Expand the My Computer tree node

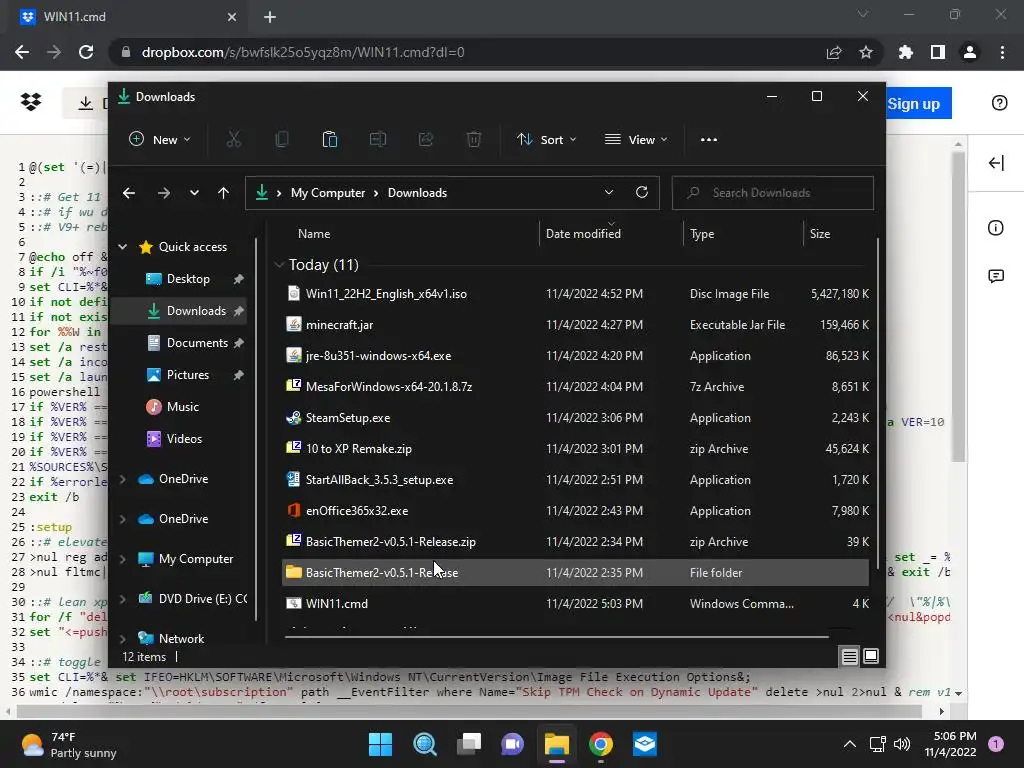tap(122, 559)
